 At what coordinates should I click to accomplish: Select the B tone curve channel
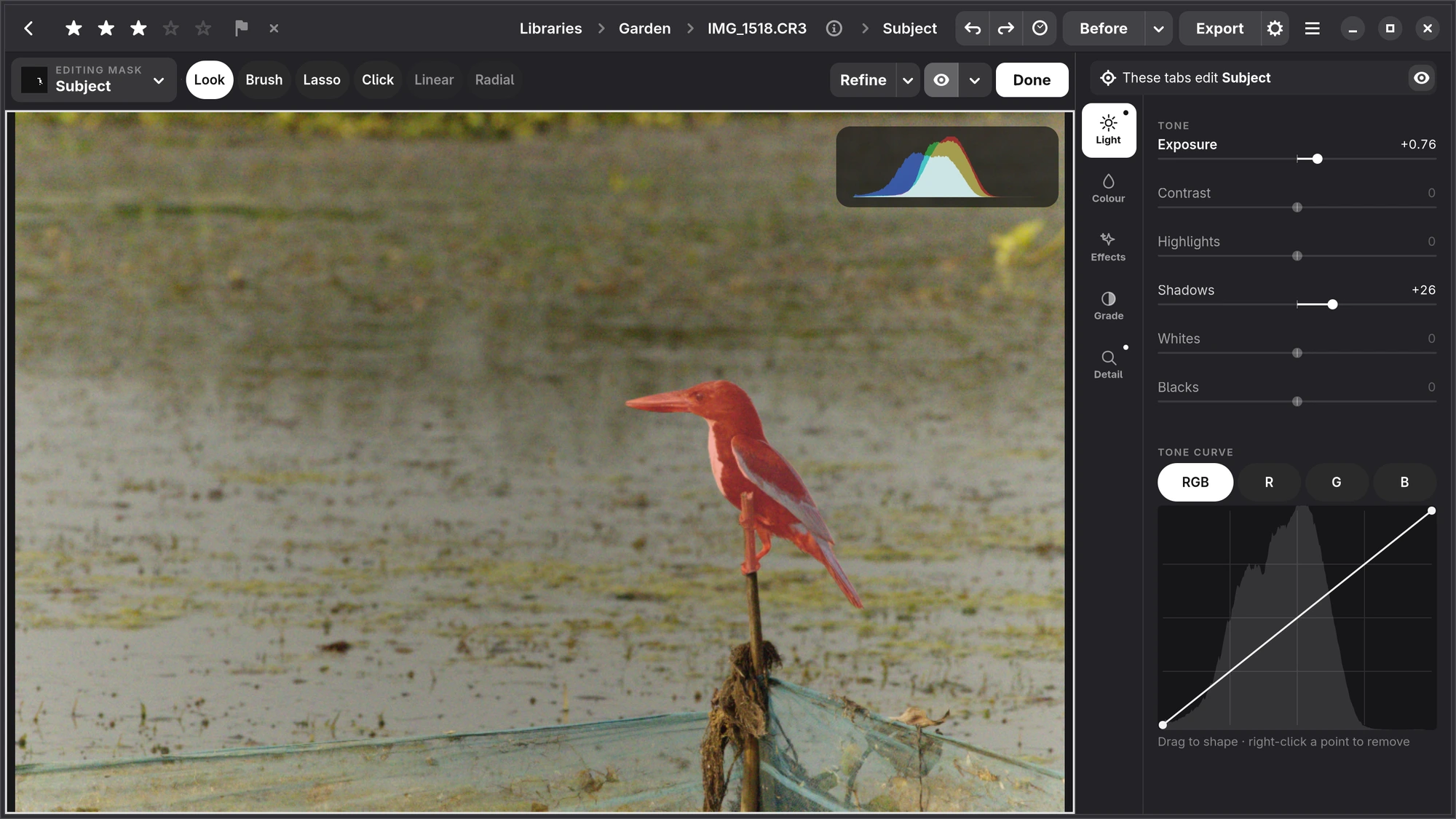coord(1404,482)
